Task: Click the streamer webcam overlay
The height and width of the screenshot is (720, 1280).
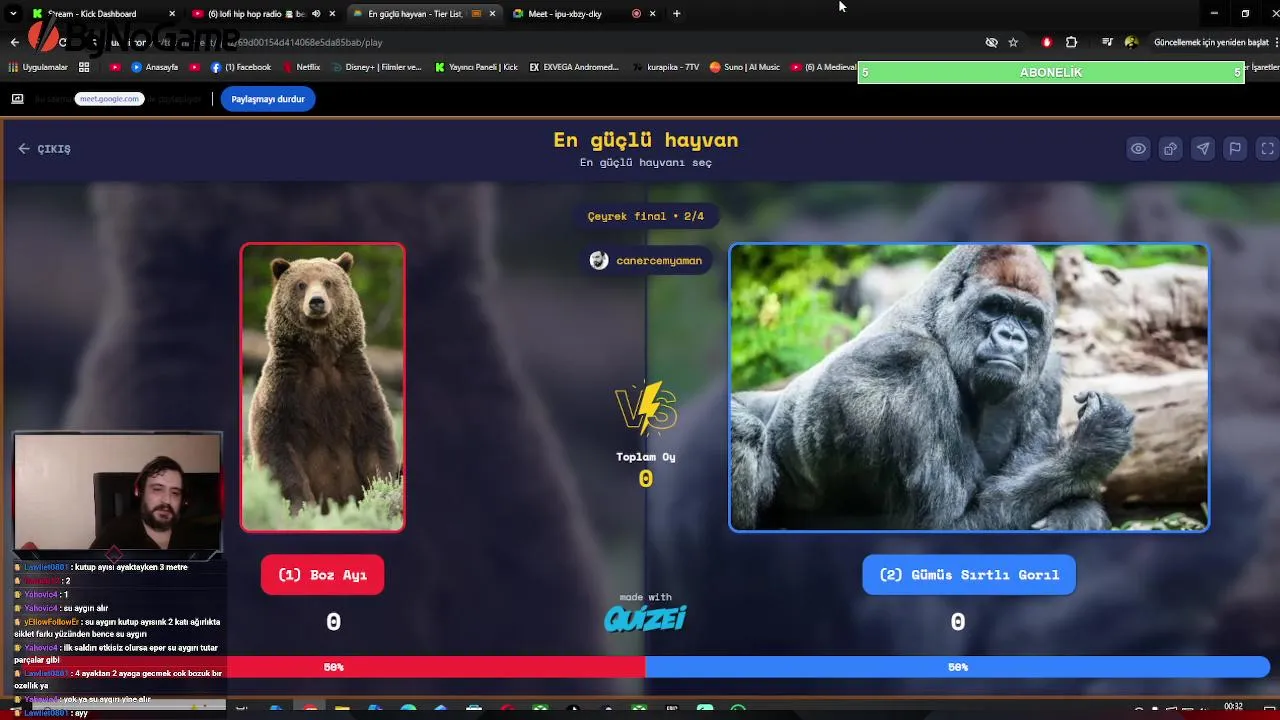Action: [118, 492]
